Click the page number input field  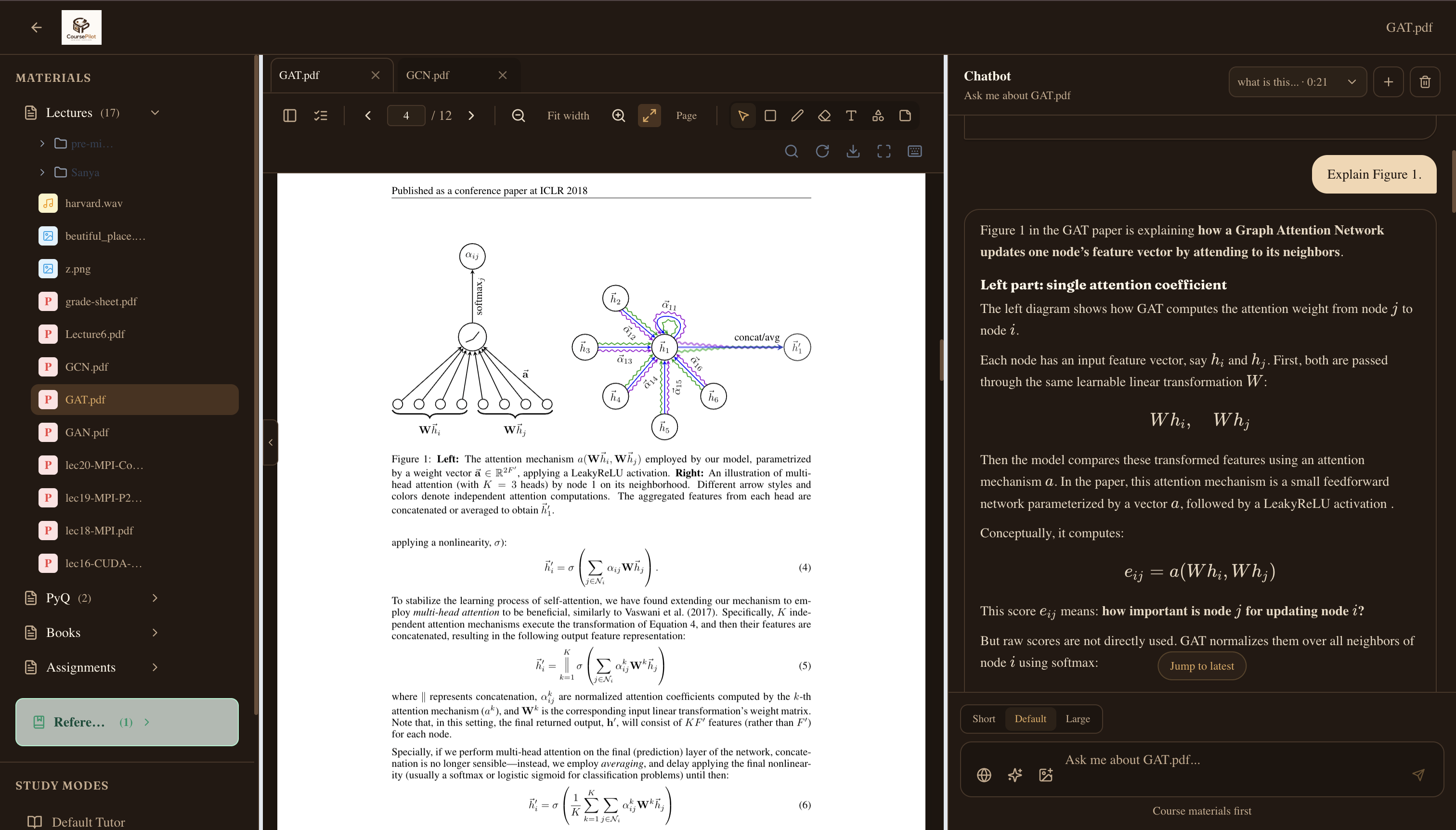(x=406, y=116)
